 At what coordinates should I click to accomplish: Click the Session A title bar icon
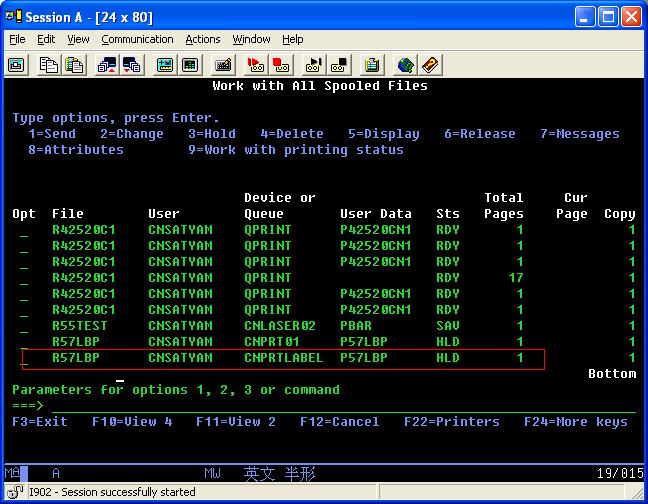tap(14, 17)
